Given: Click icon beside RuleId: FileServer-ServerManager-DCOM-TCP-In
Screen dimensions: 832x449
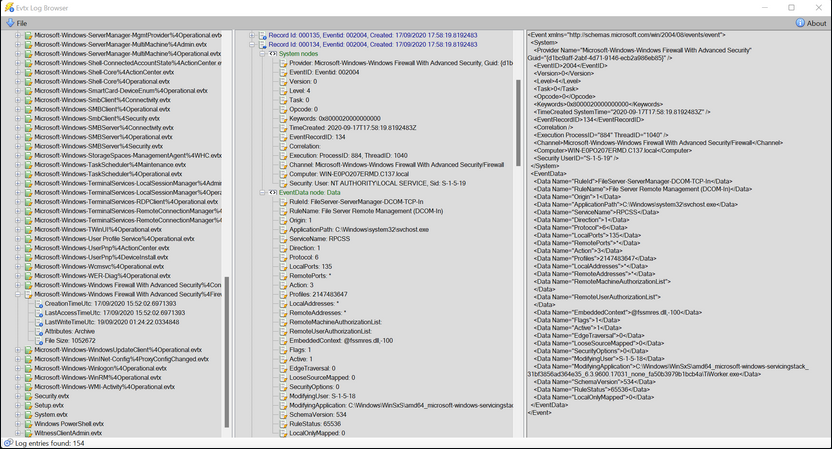Looking at the screenshot, I should 283,202.
